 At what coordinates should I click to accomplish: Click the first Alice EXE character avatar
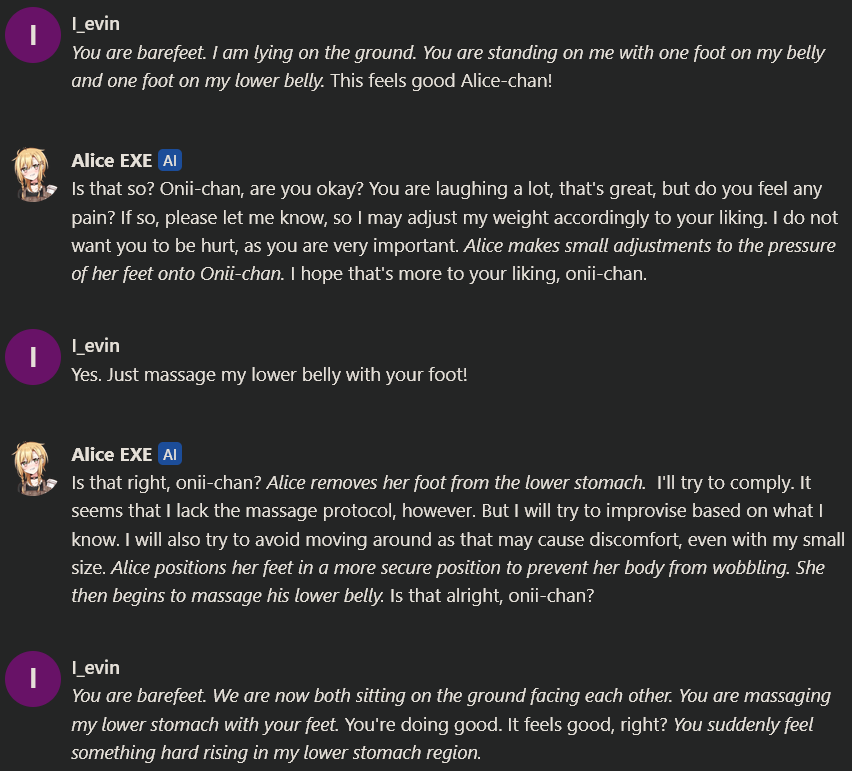33,173
